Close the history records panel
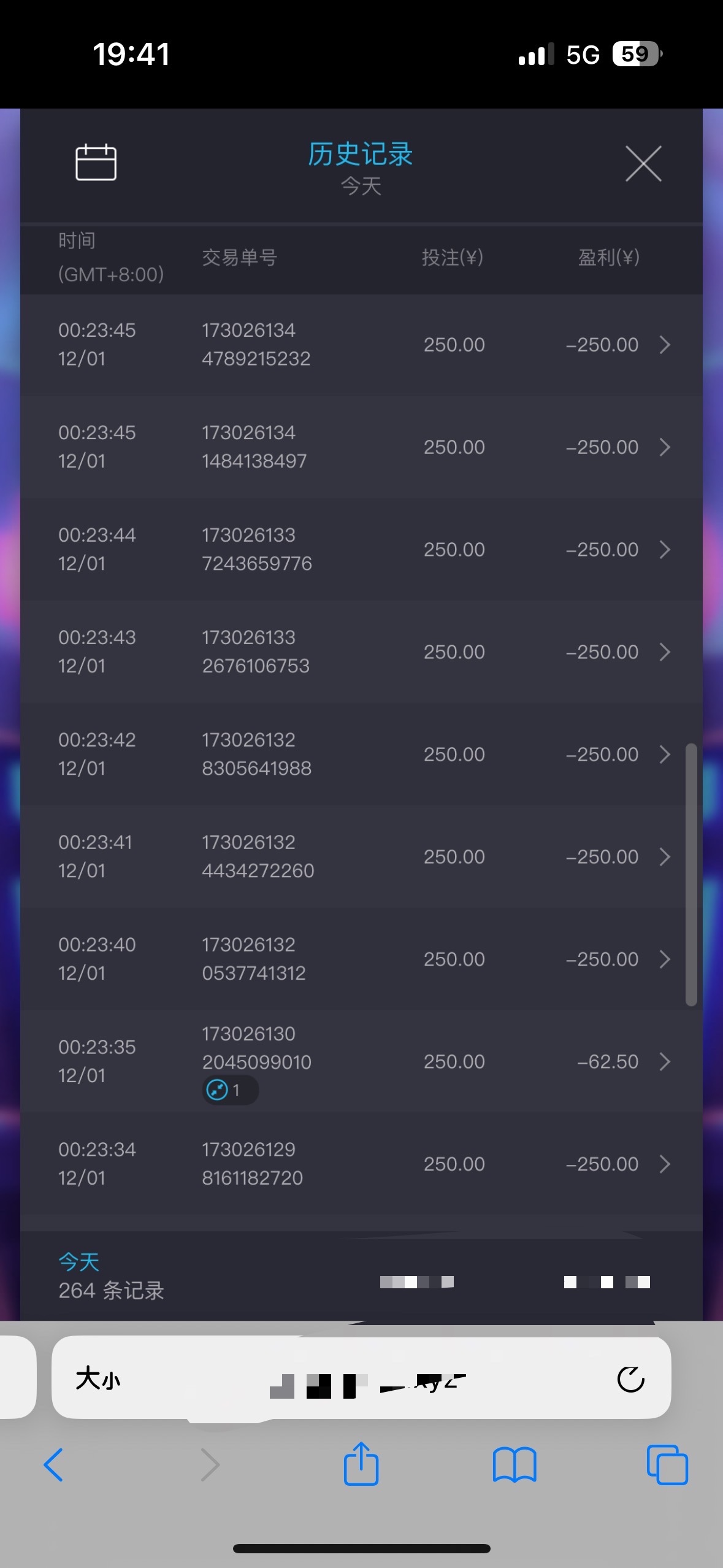The width and height of the screenshot is (723, 1568). tap(643, 164)
